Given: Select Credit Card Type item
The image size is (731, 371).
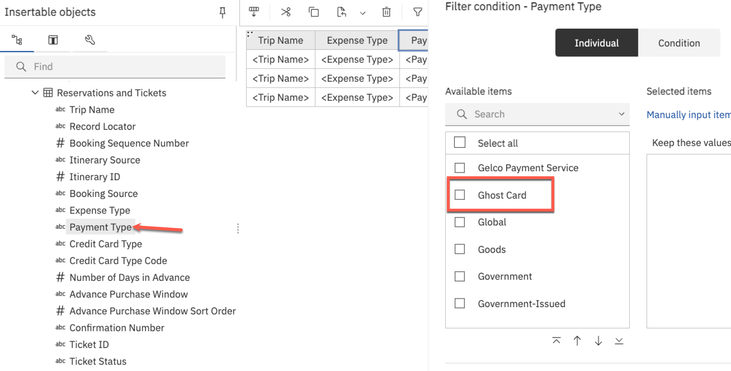Looking at the screenshot, I should point(106,244).
